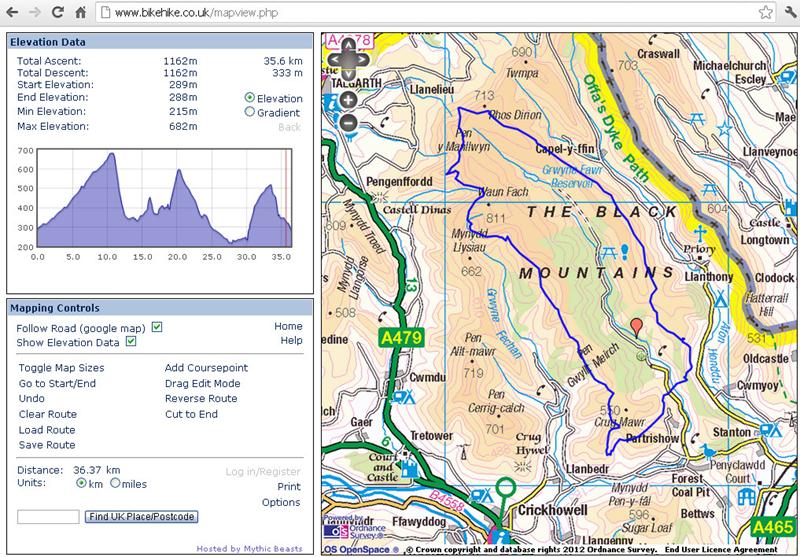Disable the Follow Road checkbox
The width and height of the screenshot is (800, 557).
[x=157, y=327]
